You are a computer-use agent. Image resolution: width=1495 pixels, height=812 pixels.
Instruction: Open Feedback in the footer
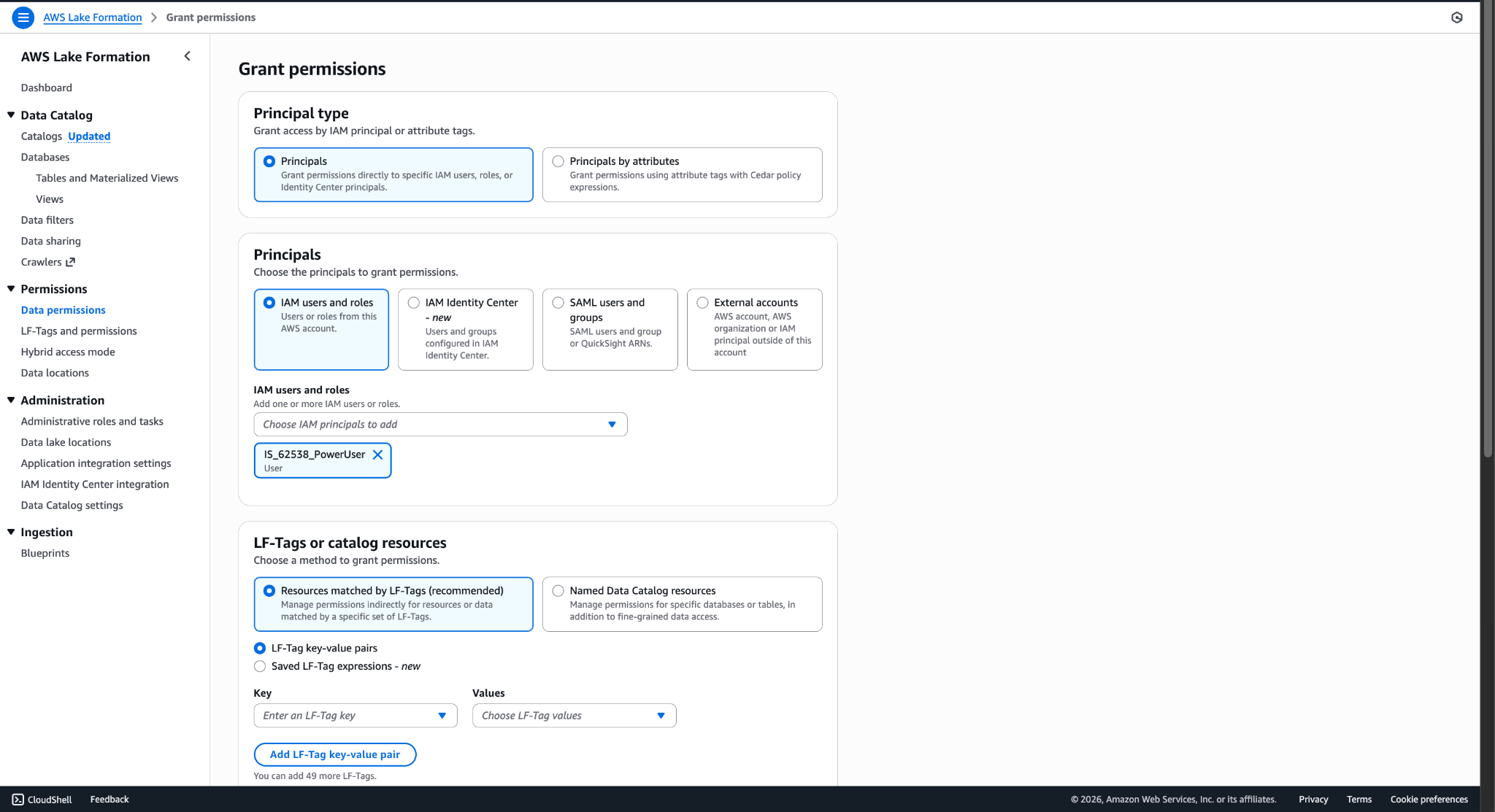click(x=109, y=800)
